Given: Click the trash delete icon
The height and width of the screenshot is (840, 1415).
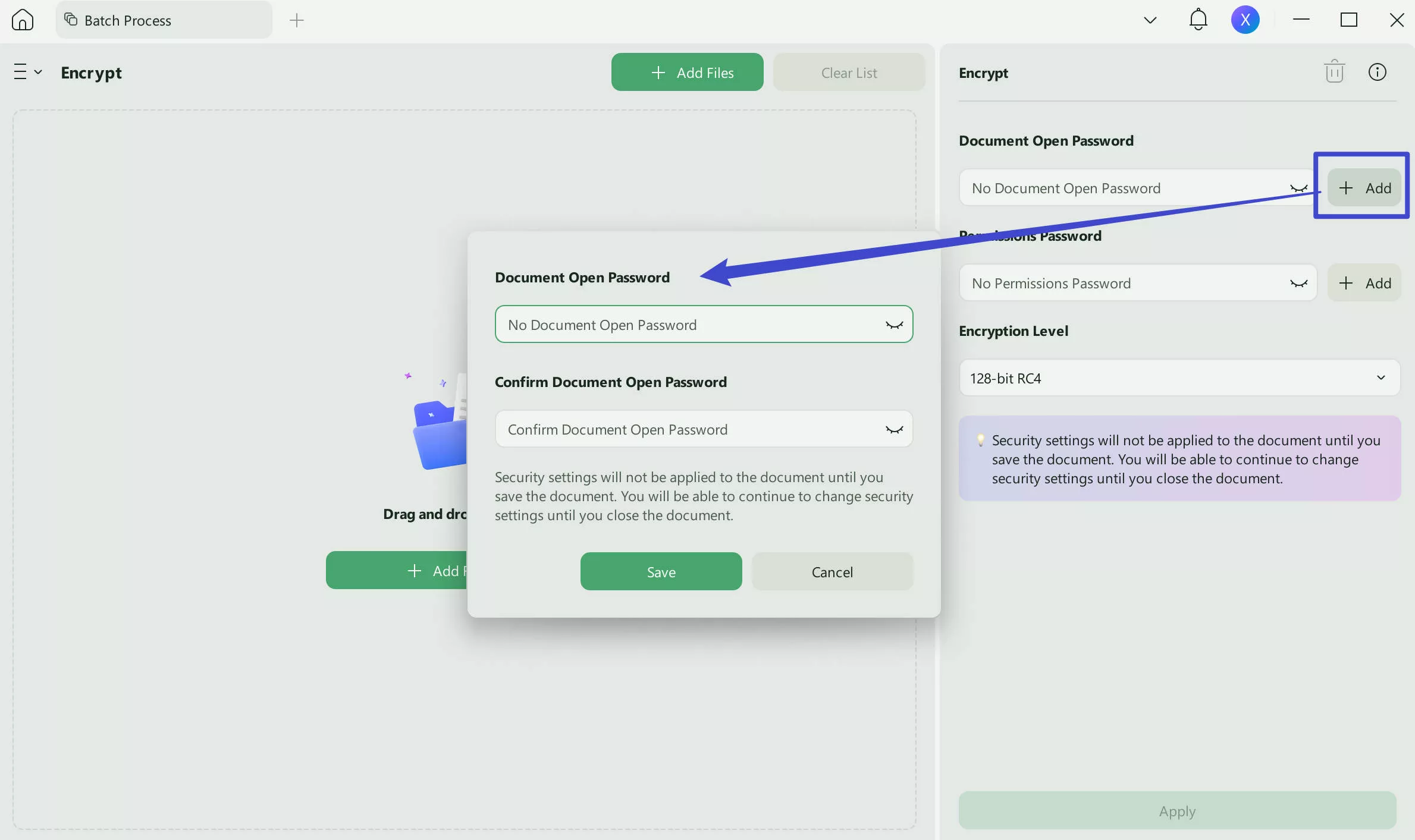Looking at the screenshot, I should pos(1334,73).
